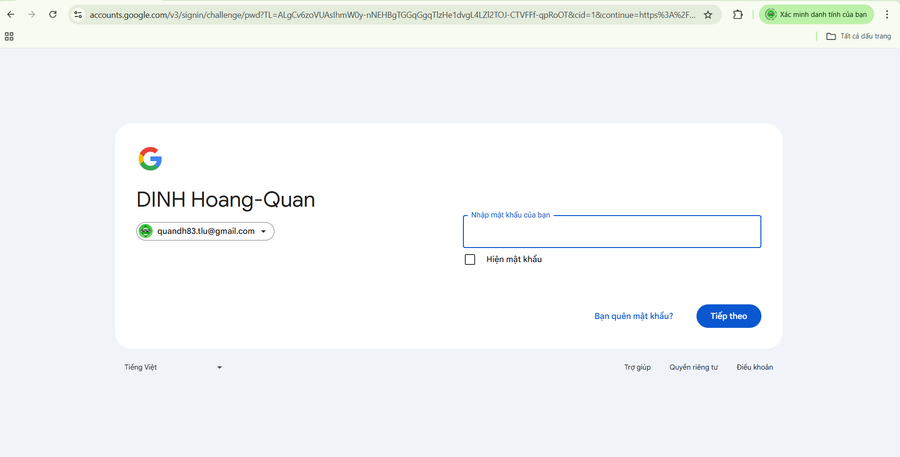Open the 'Điều khoản' link
Image resolution: width=900 pixels, height=457 pixels.
(x=755, y=367)
